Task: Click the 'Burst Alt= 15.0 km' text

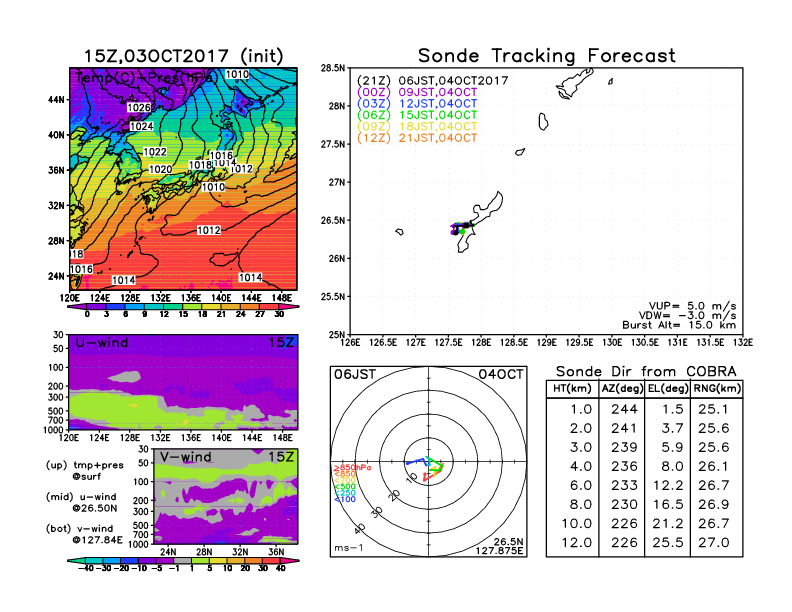Action: (x=679, y=325)
